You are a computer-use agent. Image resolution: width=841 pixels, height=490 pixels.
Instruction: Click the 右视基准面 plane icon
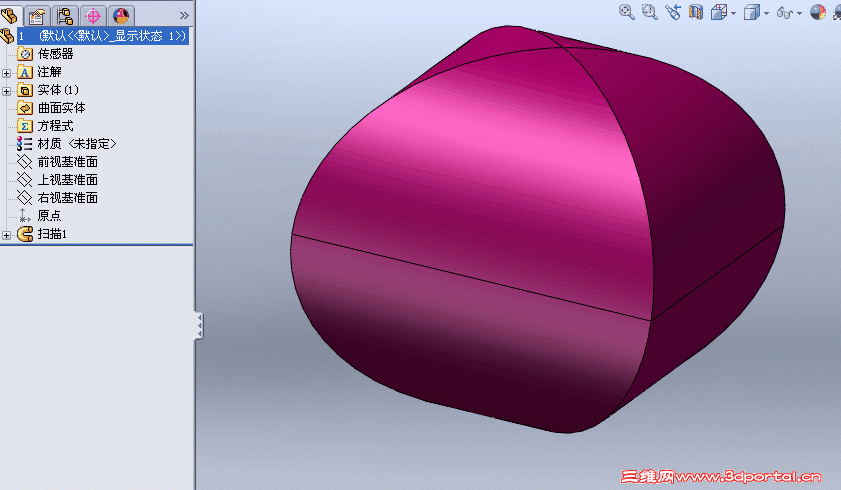(x=25, y=198)
